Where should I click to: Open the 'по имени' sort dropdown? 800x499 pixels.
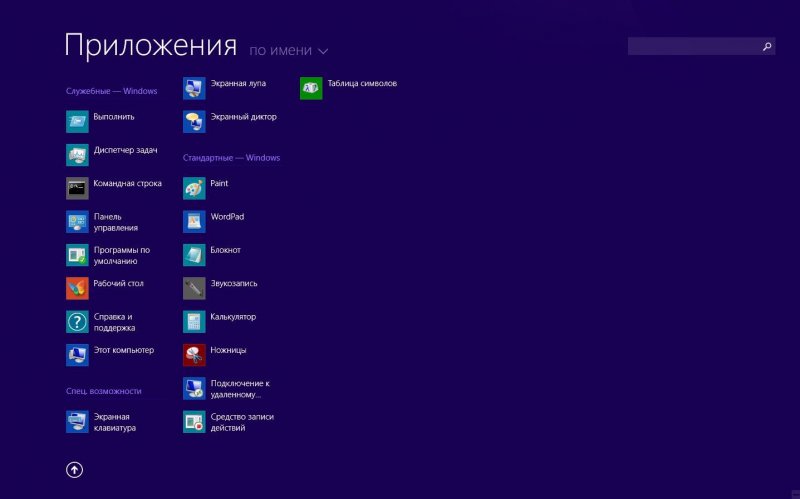[288, 51]
